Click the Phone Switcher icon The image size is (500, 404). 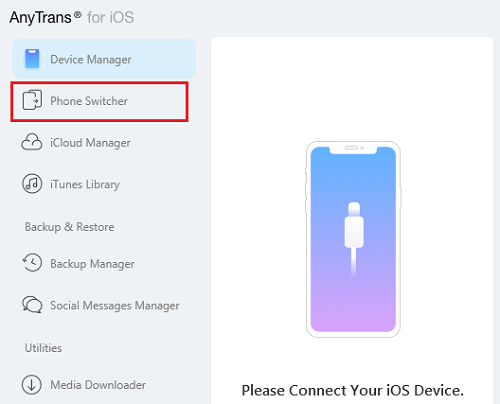pos(32,100)
